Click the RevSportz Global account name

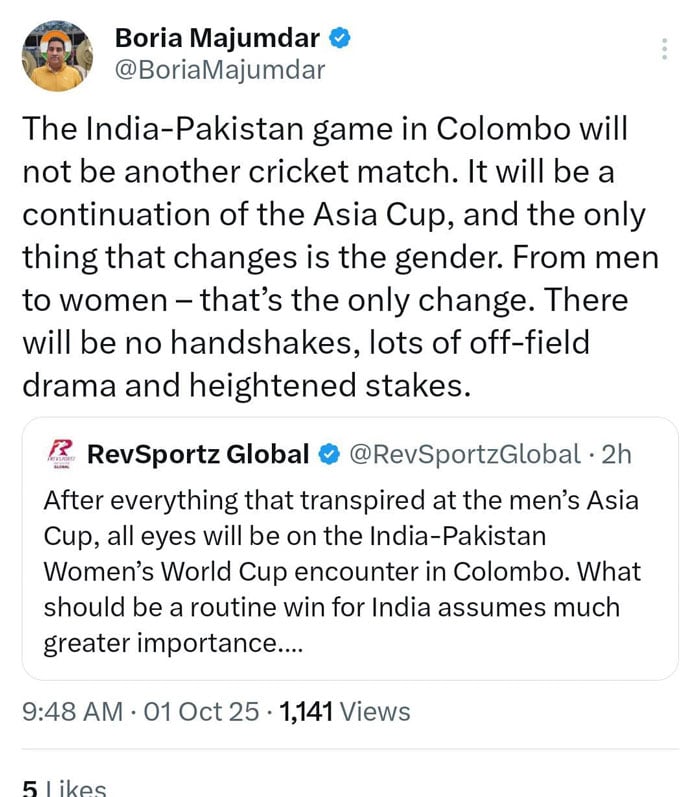(198, 455)
